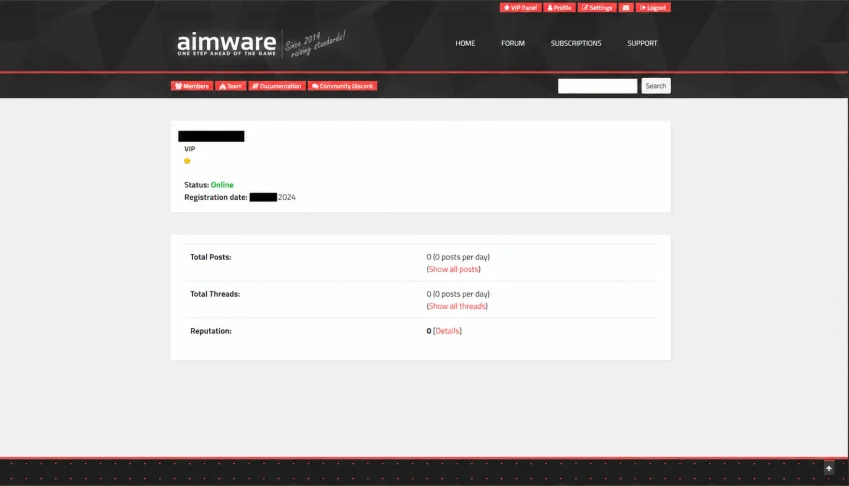Open the FORUM menu item
The image size is (849, 486).
513,43
